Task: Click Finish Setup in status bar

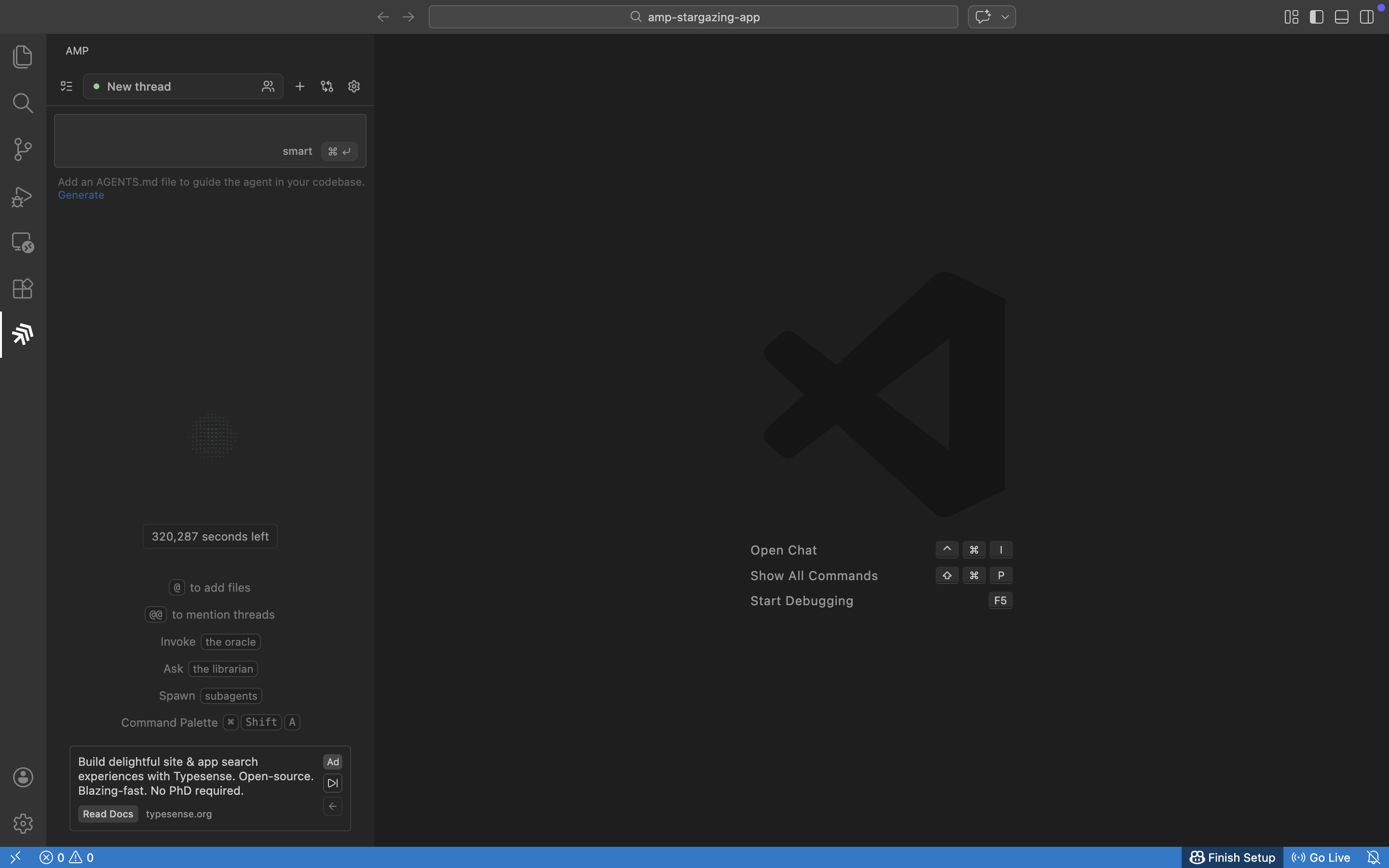Action: (1232, 857)
